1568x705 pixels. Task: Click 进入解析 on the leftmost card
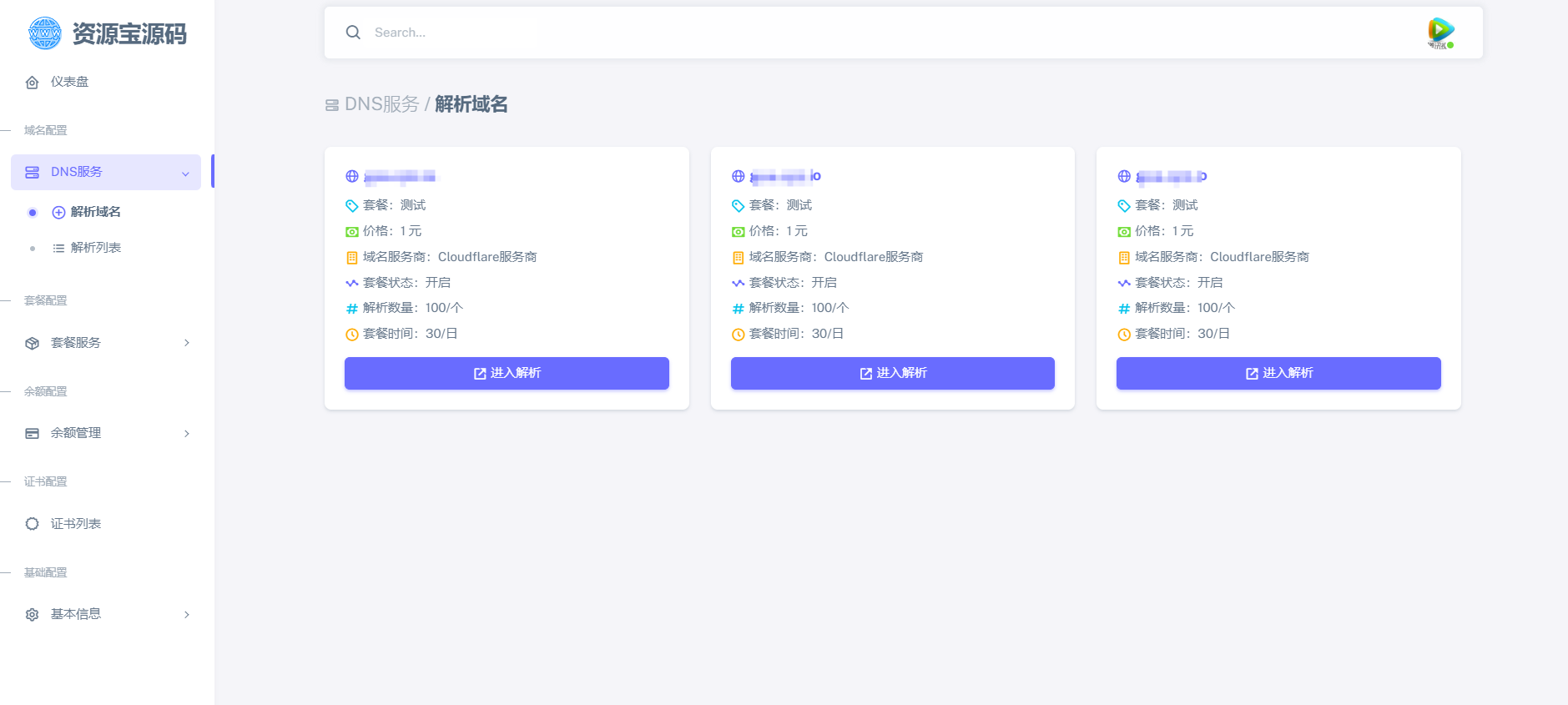tap(507, 373)
